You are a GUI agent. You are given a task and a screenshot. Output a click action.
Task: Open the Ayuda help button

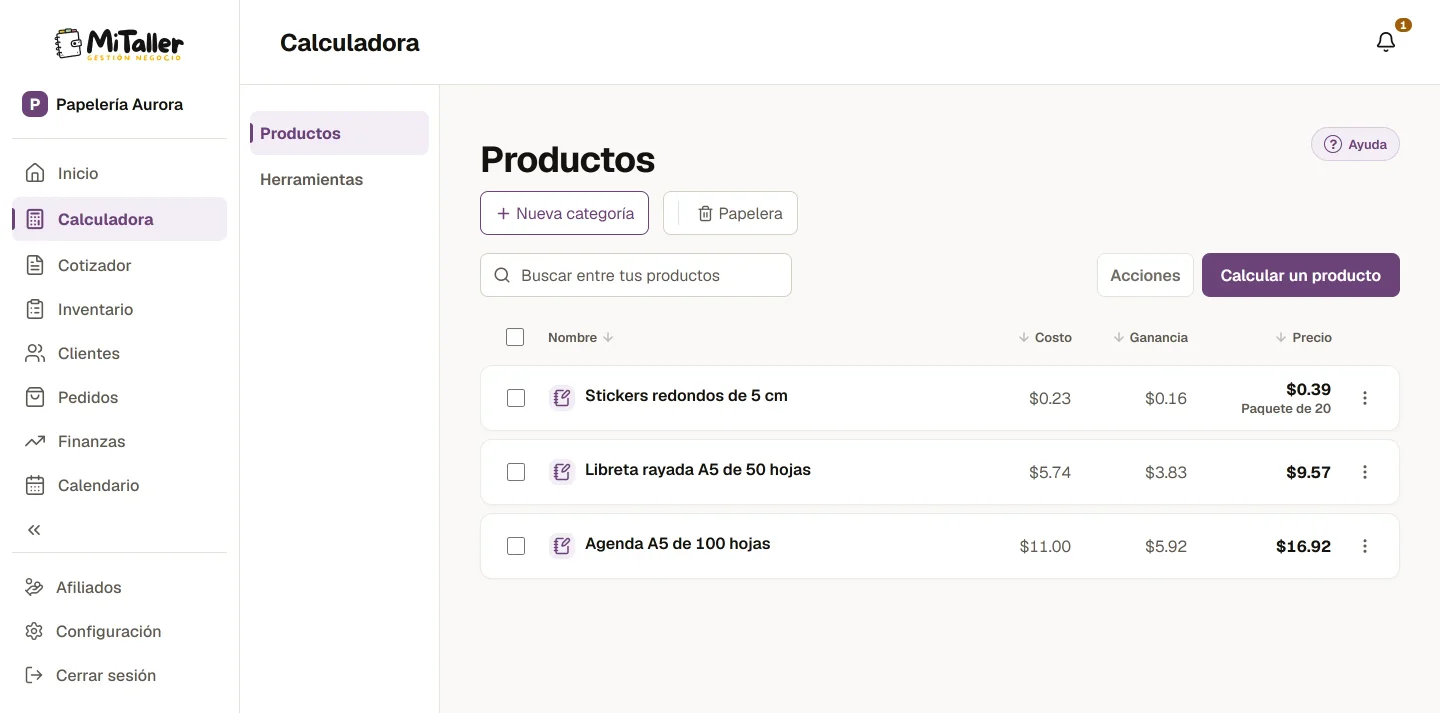click(1355, 144)
